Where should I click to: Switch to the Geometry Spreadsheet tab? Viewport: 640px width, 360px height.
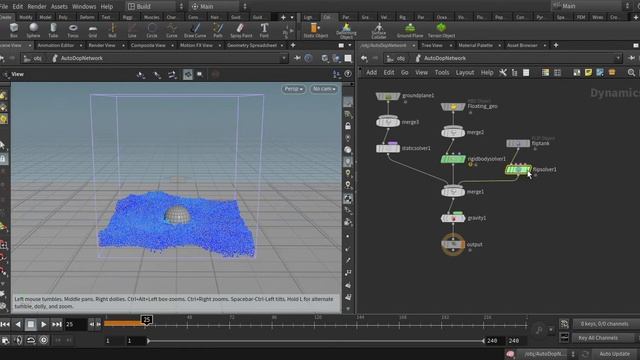[x=252, y=45]
